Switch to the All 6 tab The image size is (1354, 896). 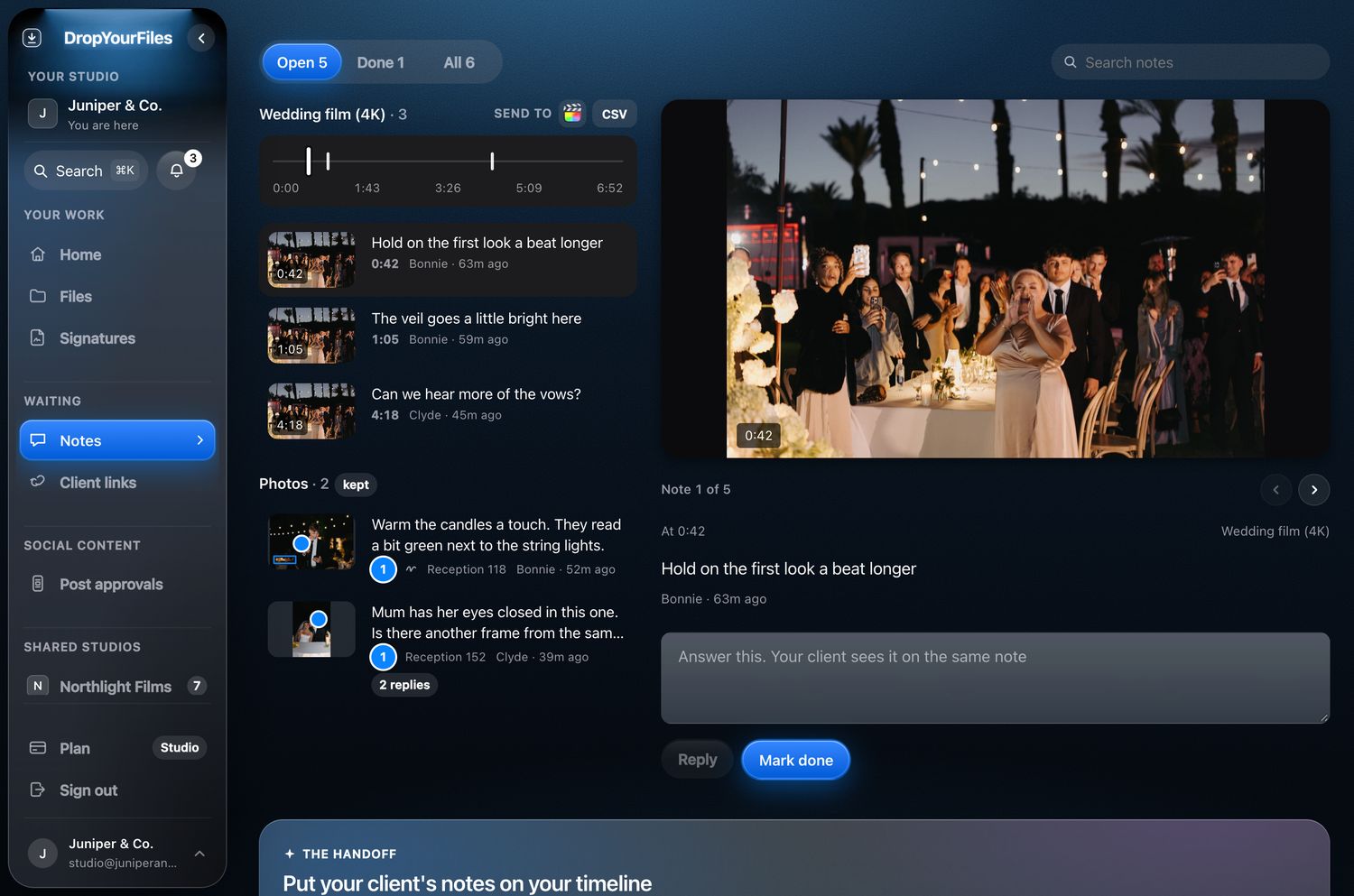[x=459, y=62]
